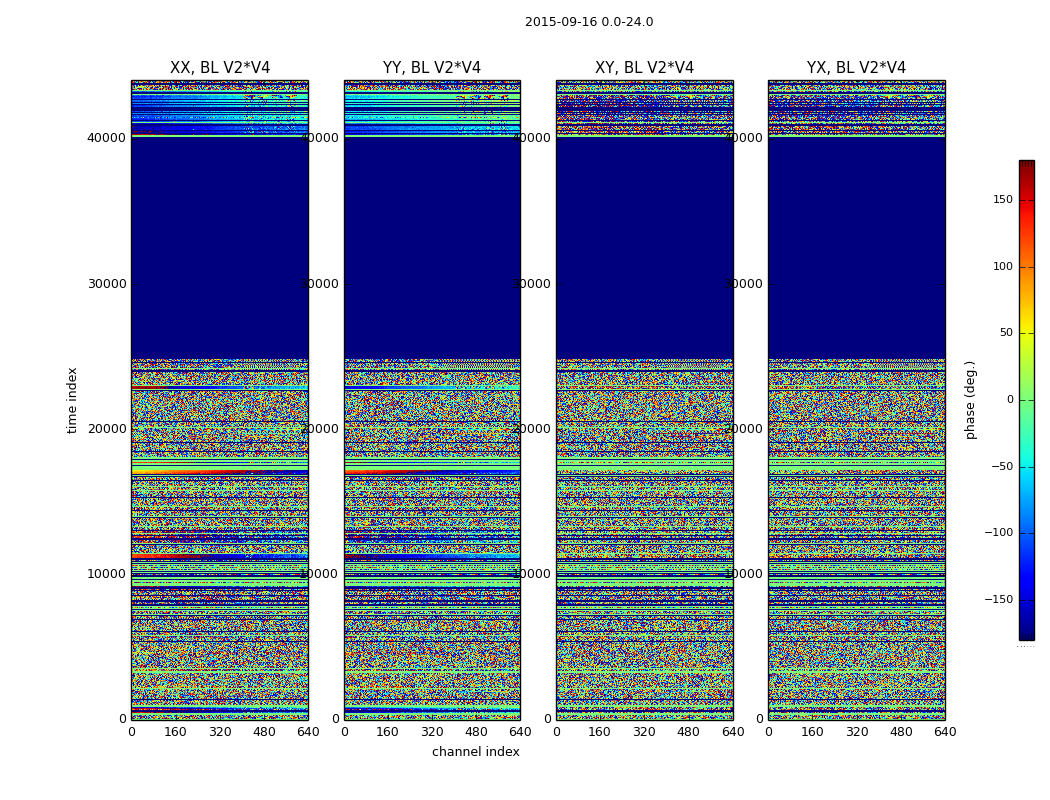
Task: Click the colorbar tick label 0
Action: tap(1010, 400)
